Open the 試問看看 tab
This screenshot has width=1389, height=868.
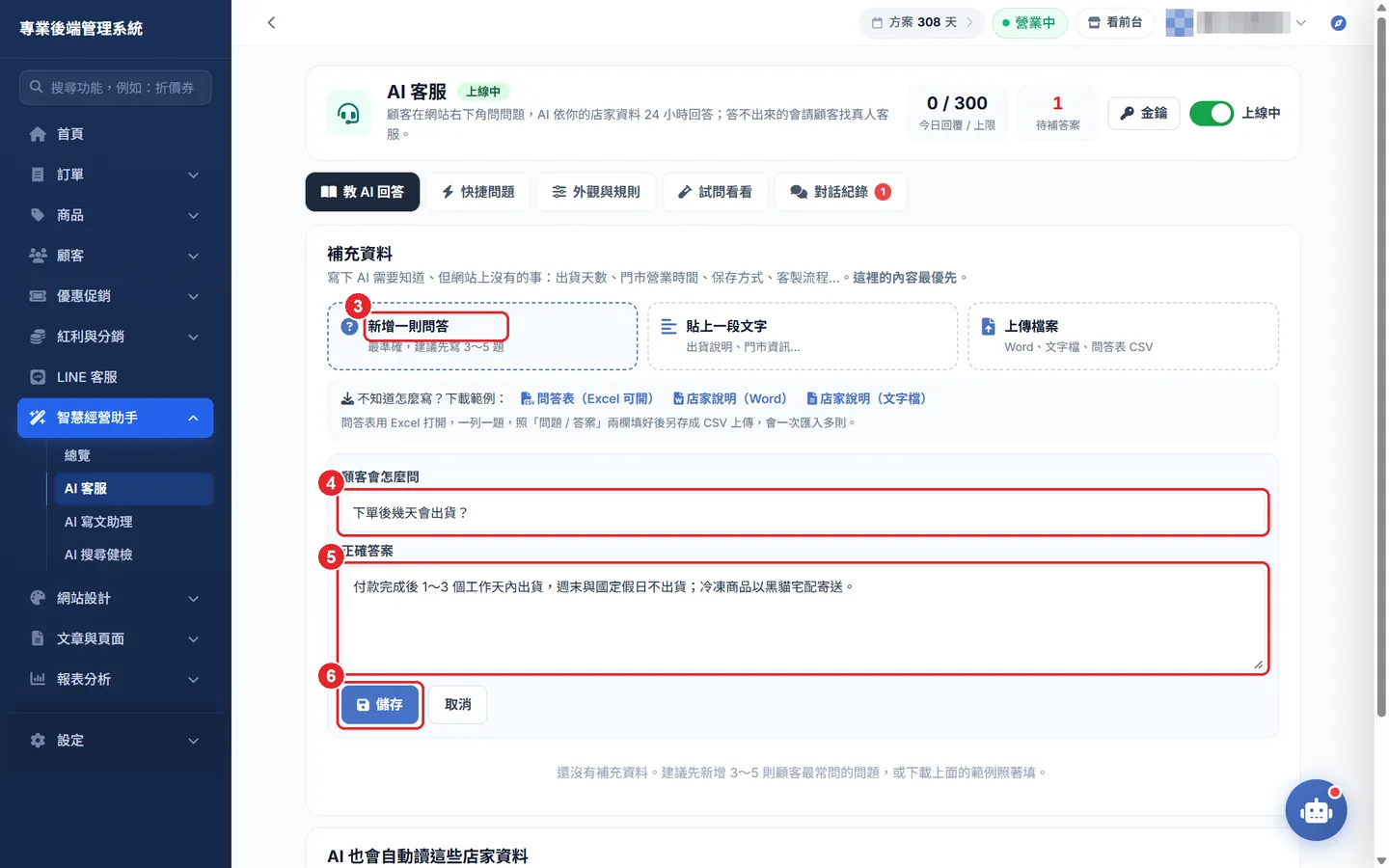point(715,192)
